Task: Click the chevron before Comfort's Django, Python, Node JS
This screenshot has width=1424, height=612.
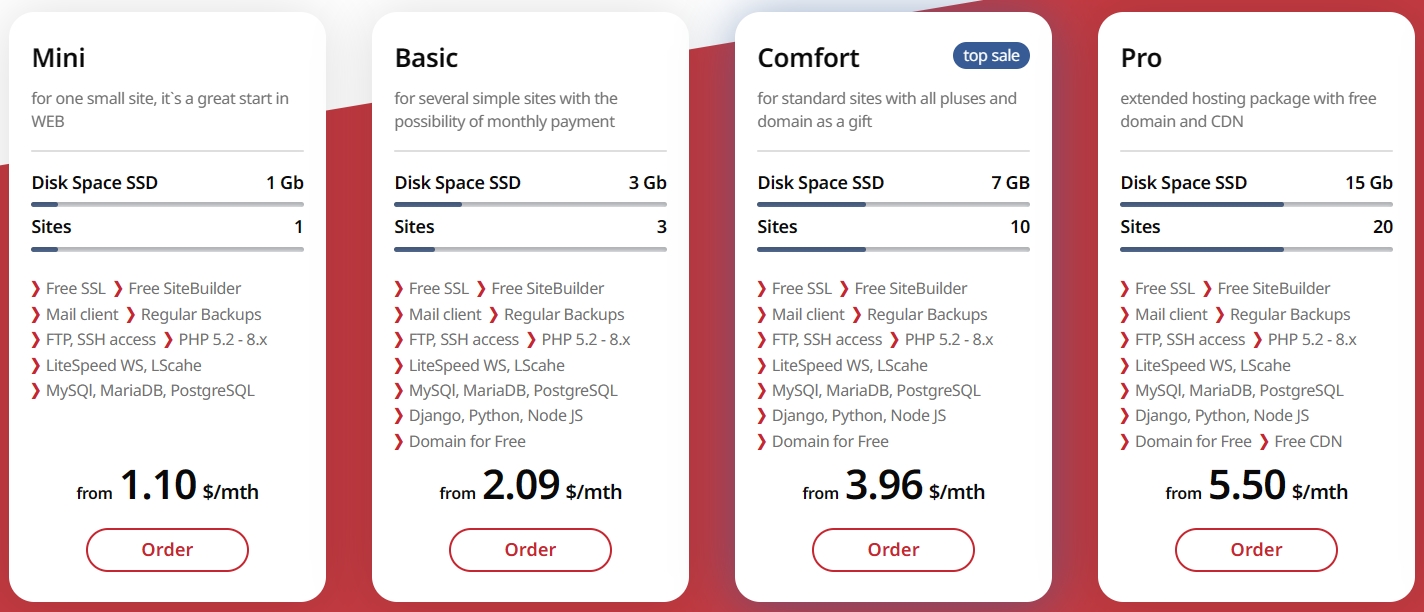Action: tap(762, 416)
